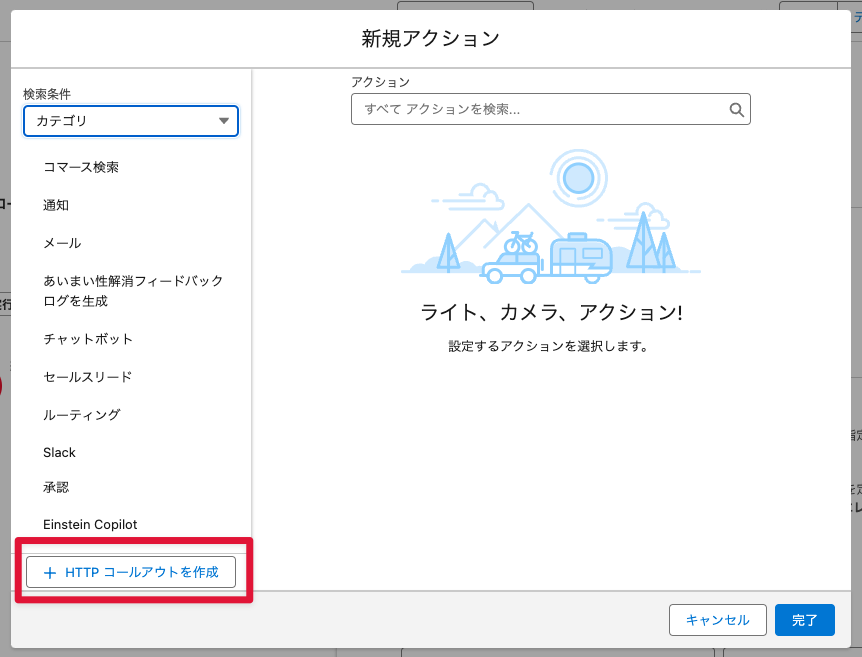The image size is (862, 657).
Task: Open the カテゴリ search condition dropdown
Action: tap(131, 121)
